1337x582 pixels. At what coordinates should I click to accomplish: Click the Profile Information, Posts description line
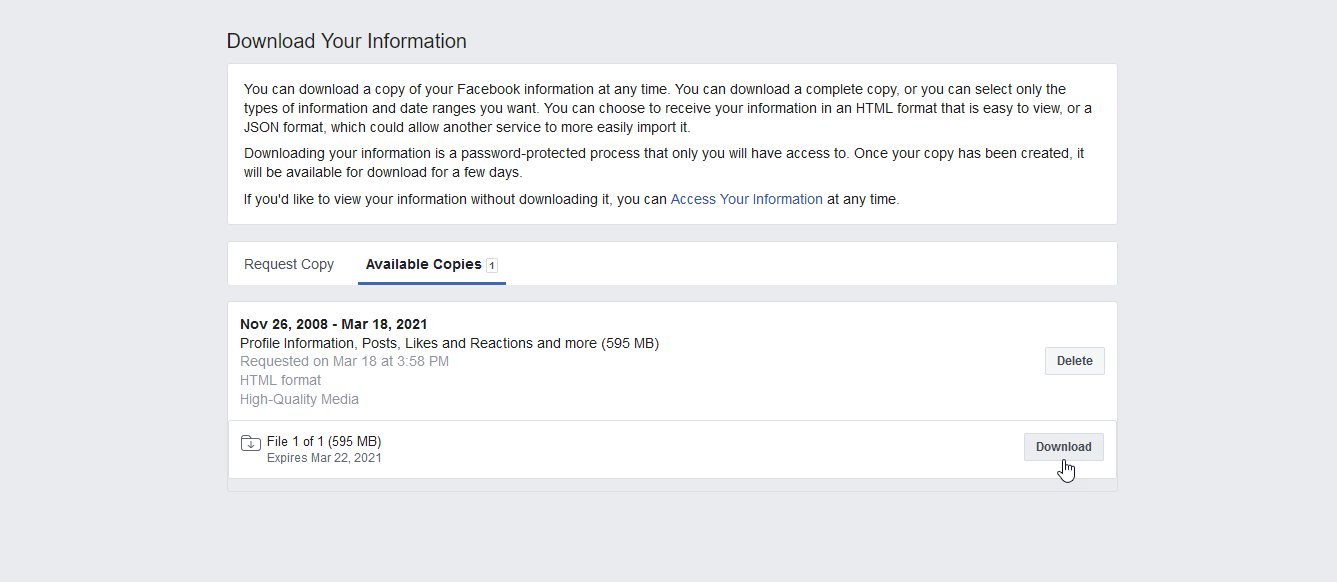[449, 343]
